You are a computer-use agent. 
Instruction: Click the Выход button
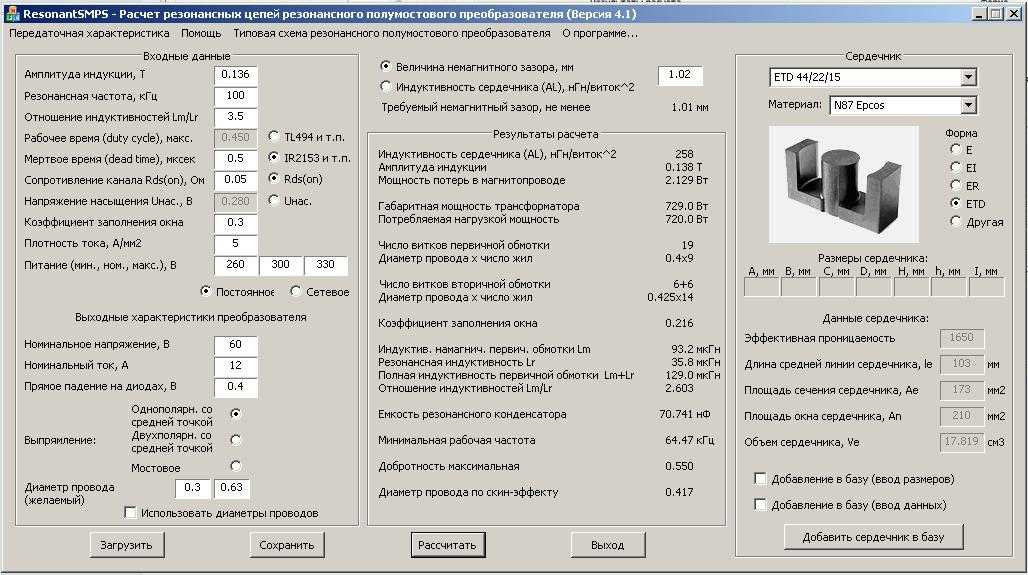tap(608, 545)
